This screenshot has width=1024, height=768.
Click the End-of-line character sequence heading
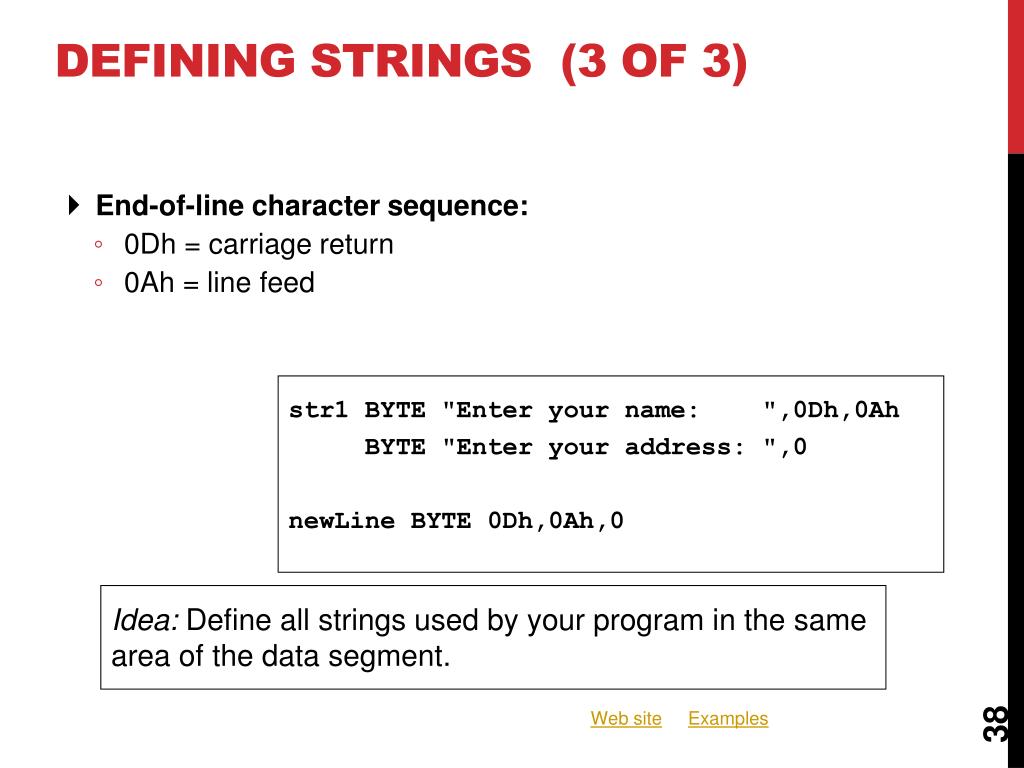(312, 206)
